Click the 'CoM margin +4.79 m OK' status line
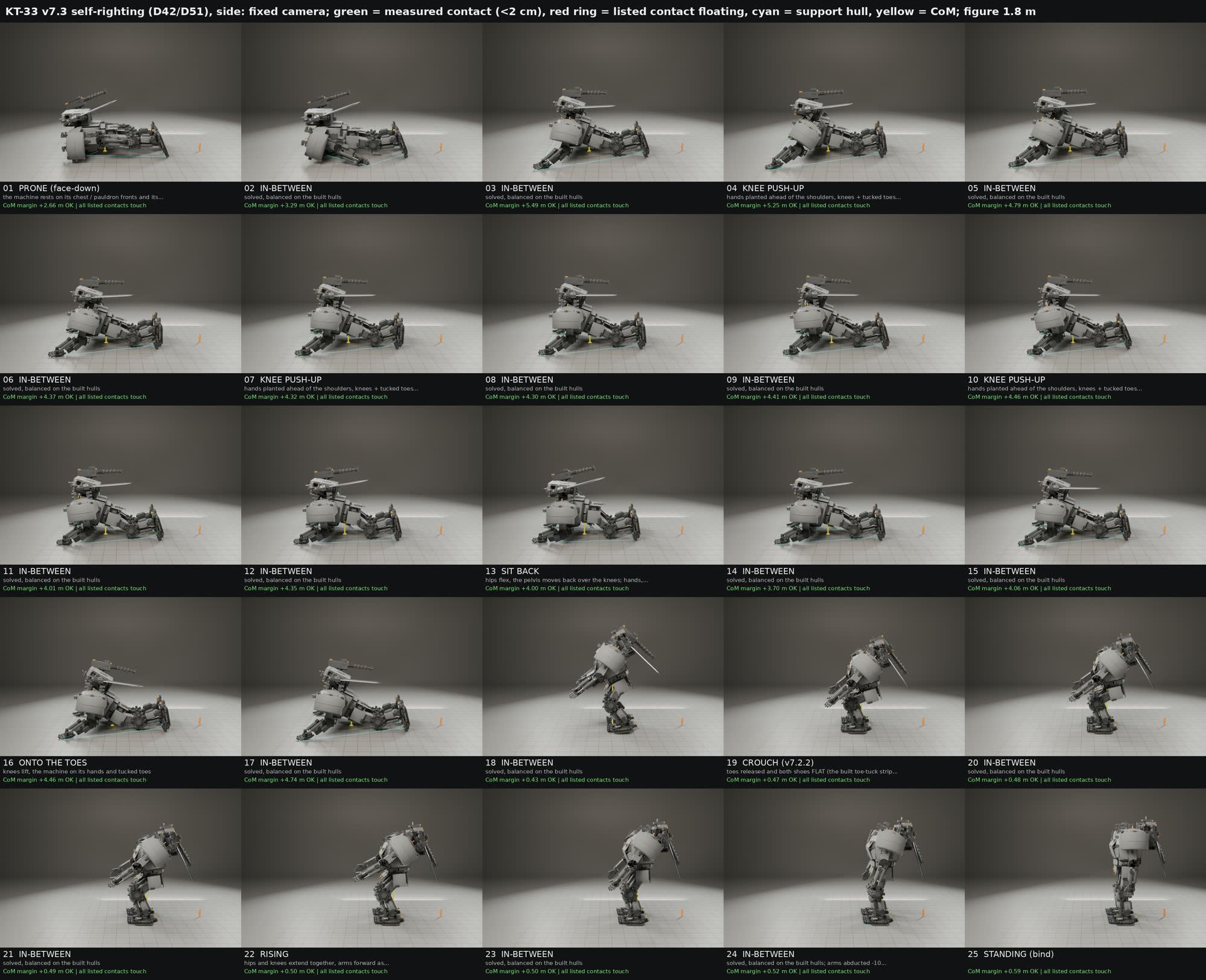The height and width of the screenshot is (980, 1206). tap(1040, 206)
